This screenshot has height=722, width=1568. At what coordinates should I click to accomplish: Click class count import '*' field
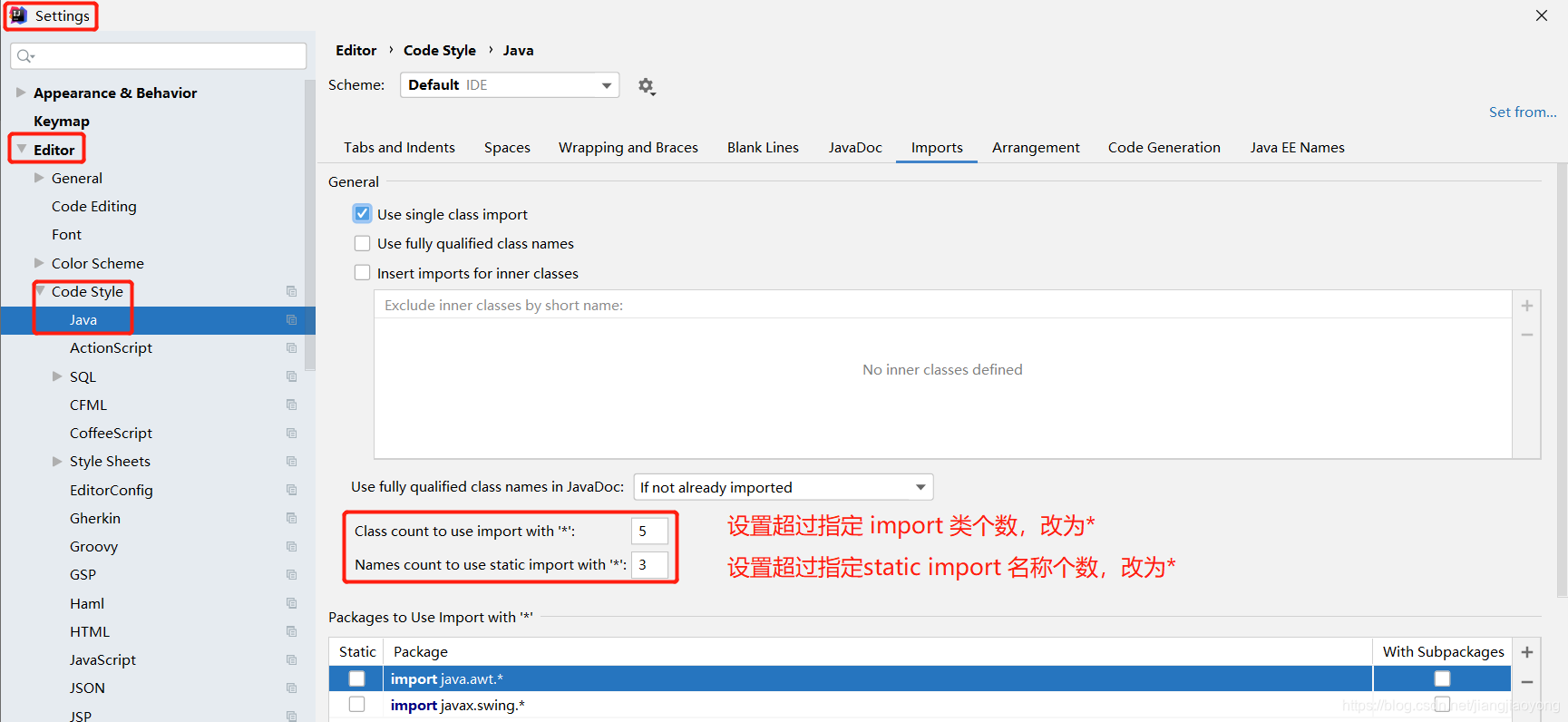click(649, 531)
